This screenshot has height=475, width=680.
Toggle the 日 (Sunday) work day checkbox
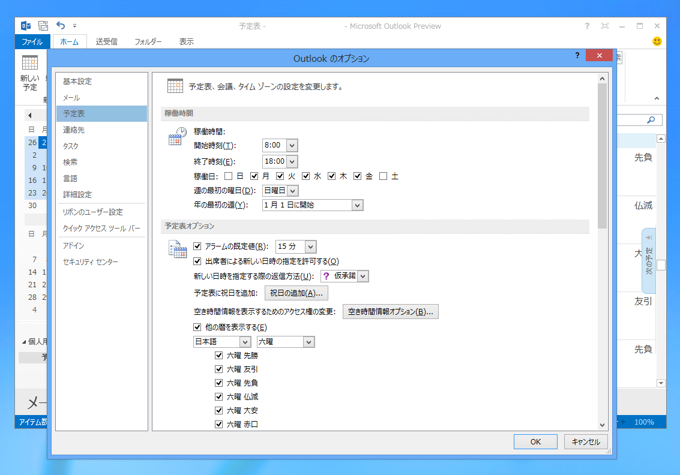point(228,176)
